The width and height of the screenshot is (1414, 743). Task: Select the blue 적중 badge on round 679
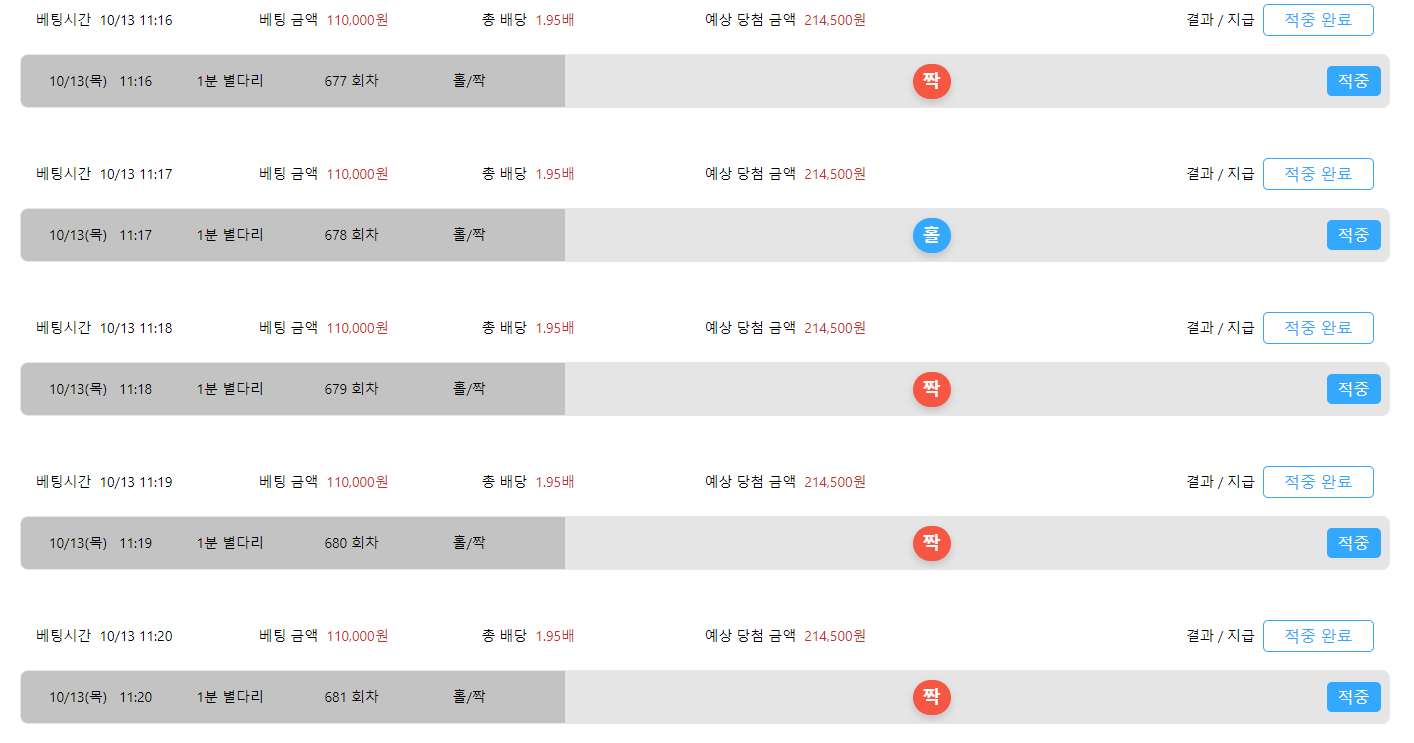coord(1353,389)
